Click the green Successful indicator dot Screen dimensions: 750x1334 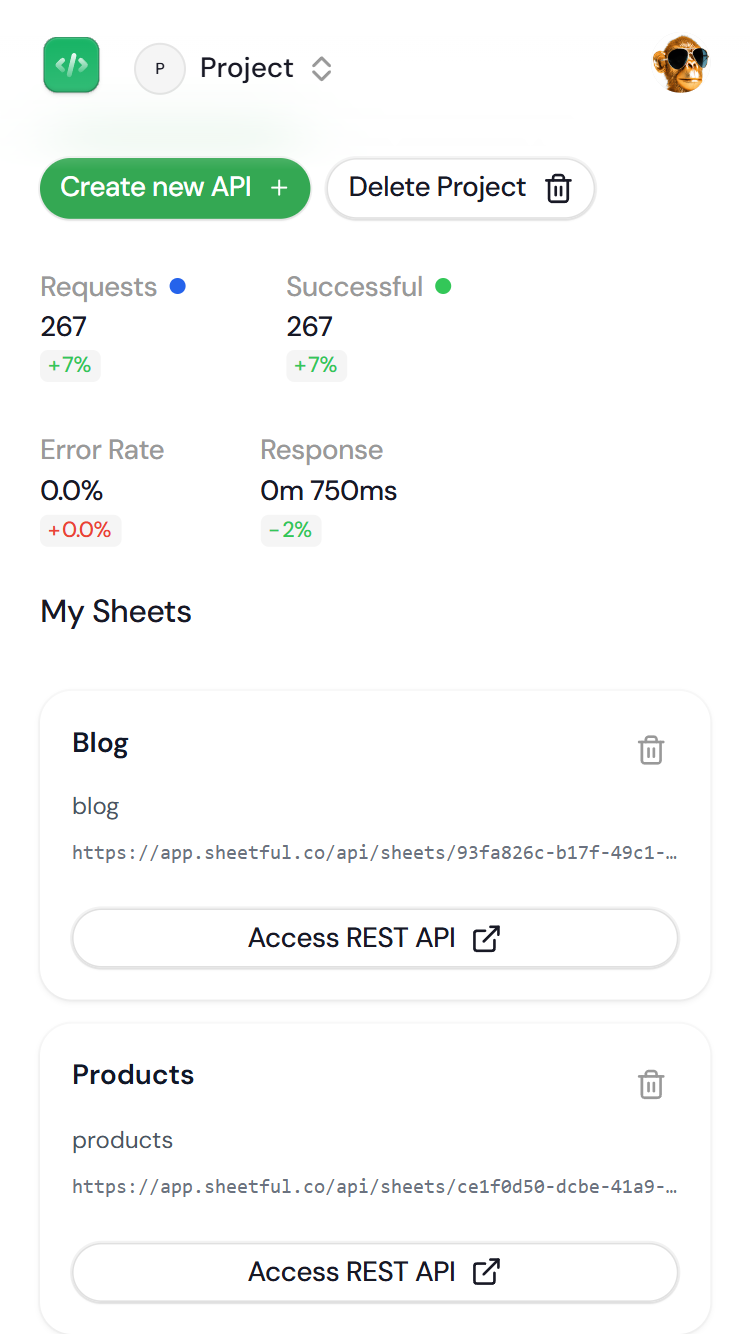point(443,287)
